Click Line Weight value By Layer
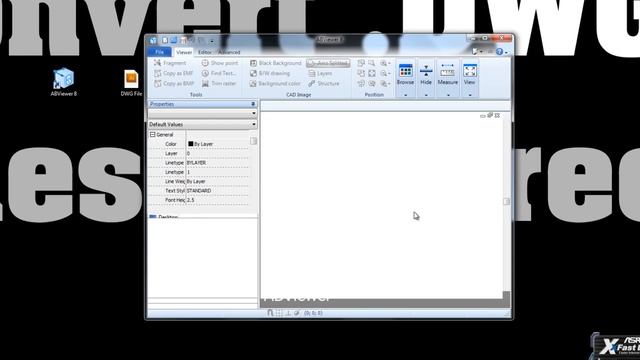Viewport: 640px width, 360px height. tap(217, 181)
